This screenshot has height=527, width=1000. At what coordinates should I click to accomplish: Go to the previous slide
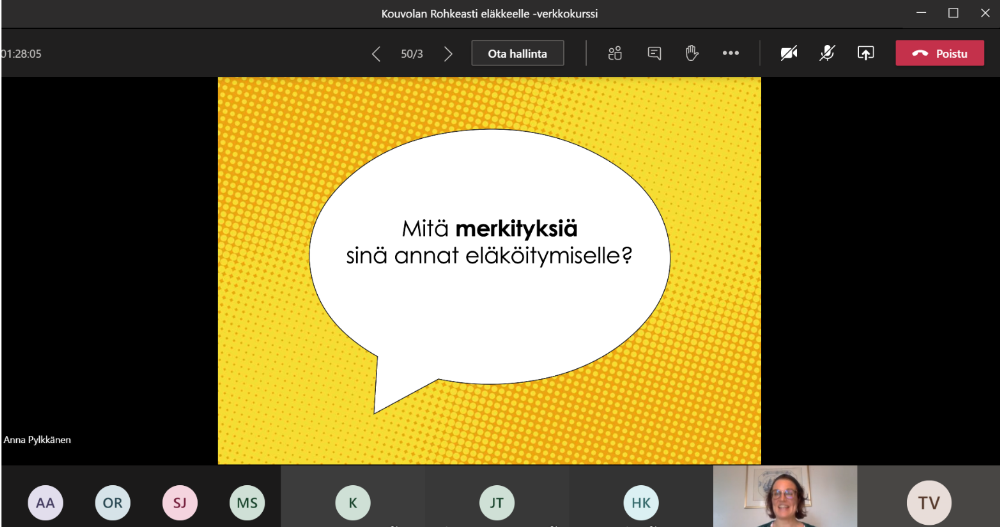point(376,54)
